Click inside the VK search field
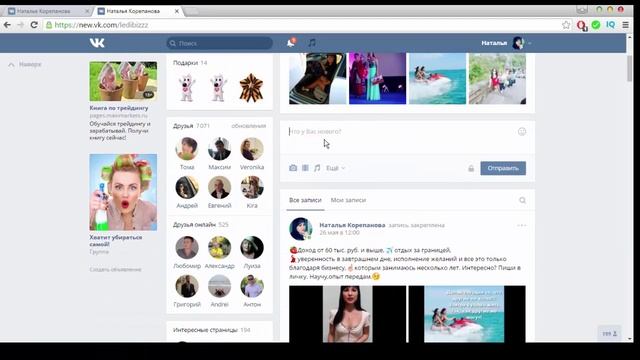 tap(220, 43)
